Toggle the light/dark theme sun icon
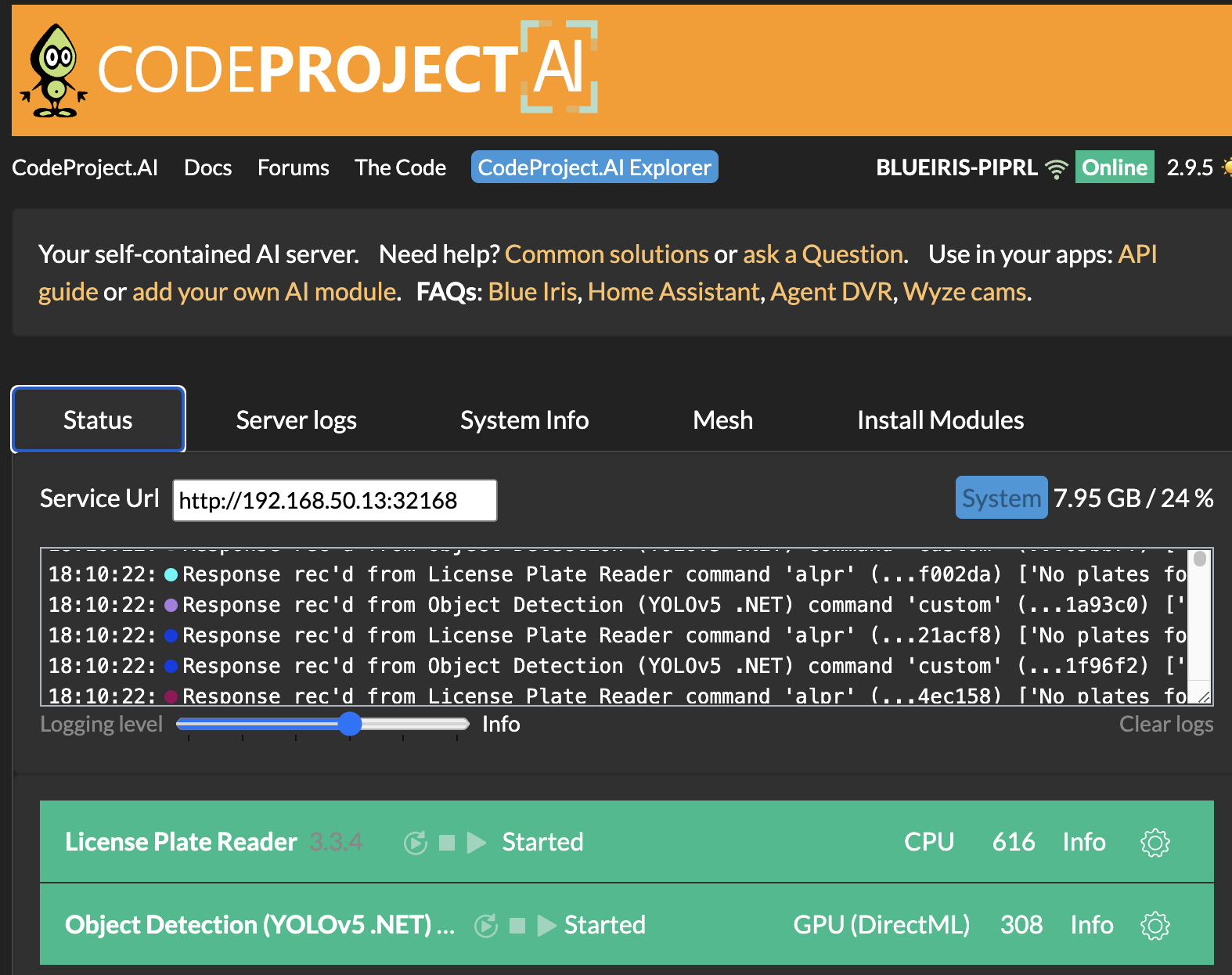1232x975 pixels. 1227,167
